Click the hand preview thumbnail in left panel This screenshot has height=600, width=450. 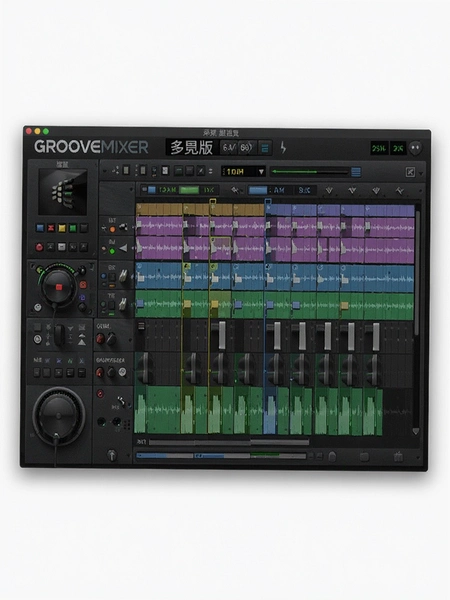pos(62,191)
